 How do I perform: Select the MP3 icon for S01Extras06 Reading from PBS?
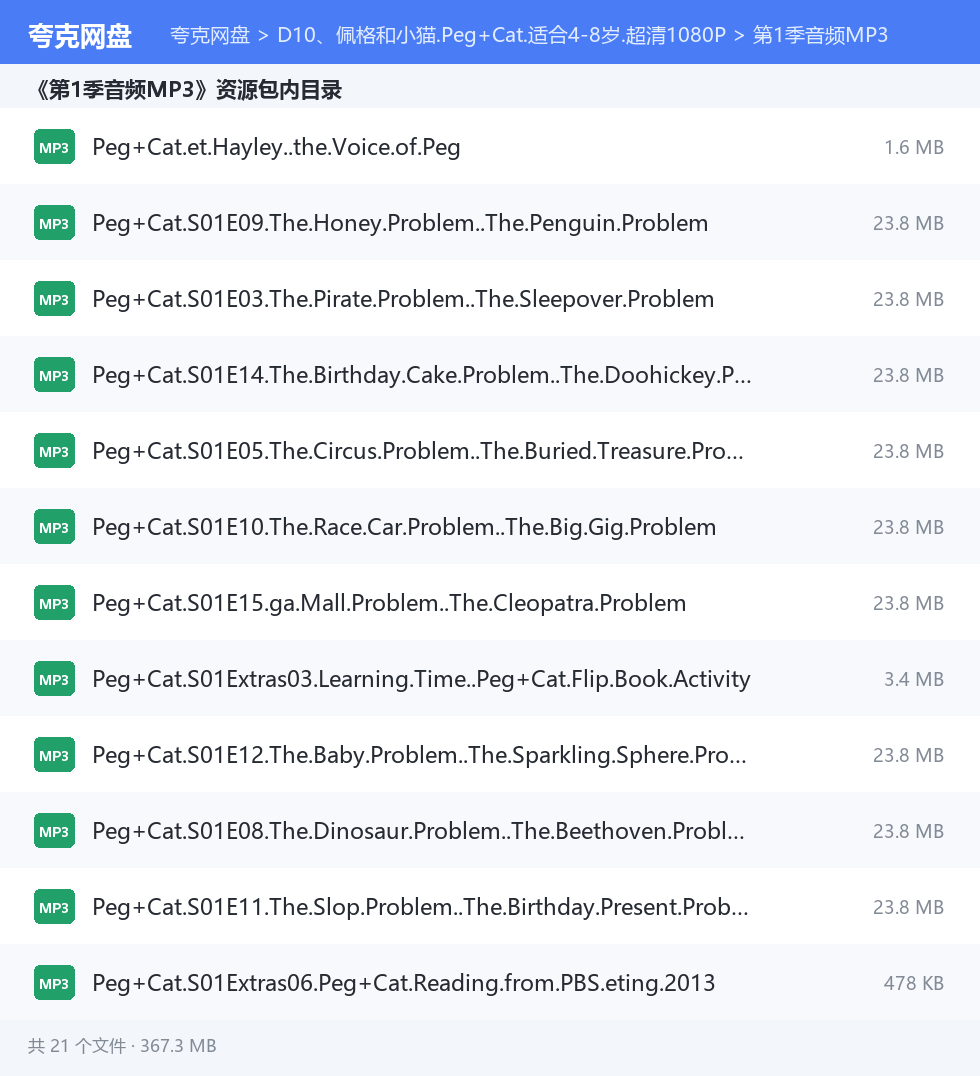tap(54, 983)
